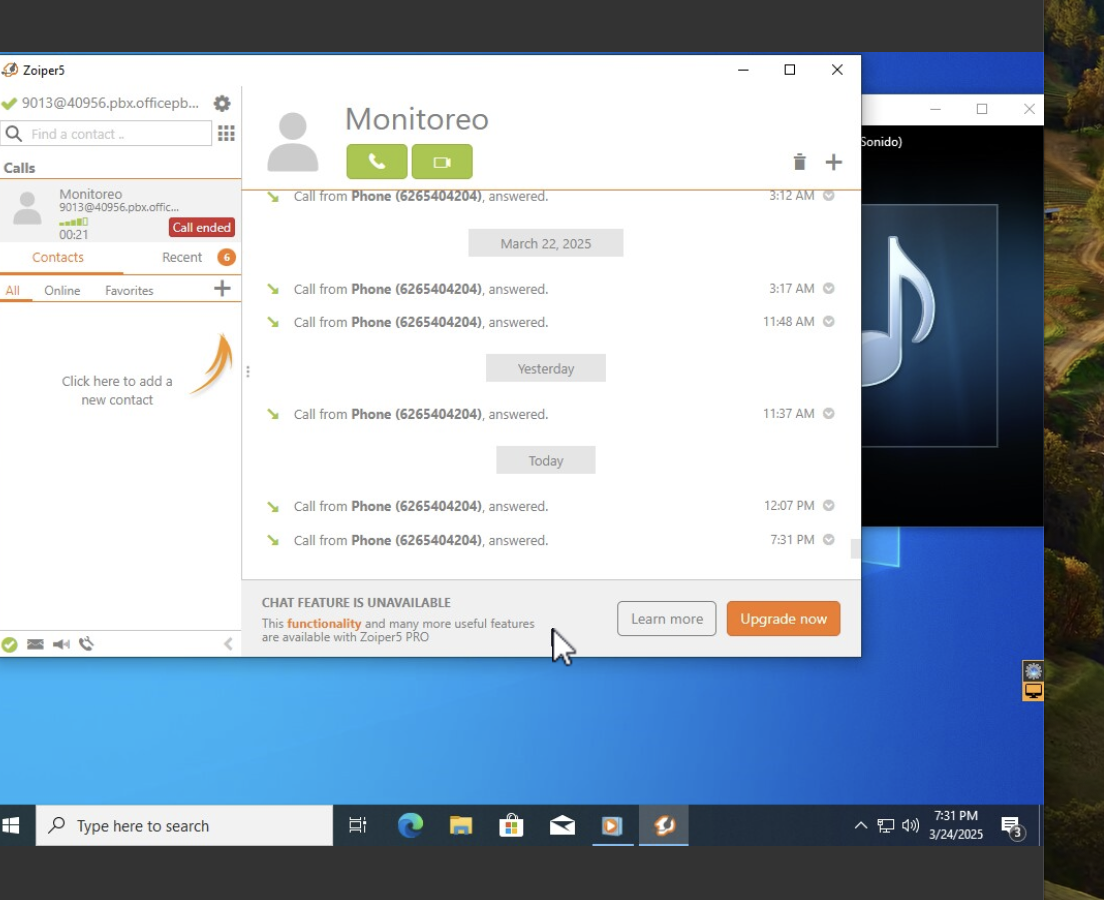Click Call ended status badge
The image size is (1104, 900).
(202, 227)
